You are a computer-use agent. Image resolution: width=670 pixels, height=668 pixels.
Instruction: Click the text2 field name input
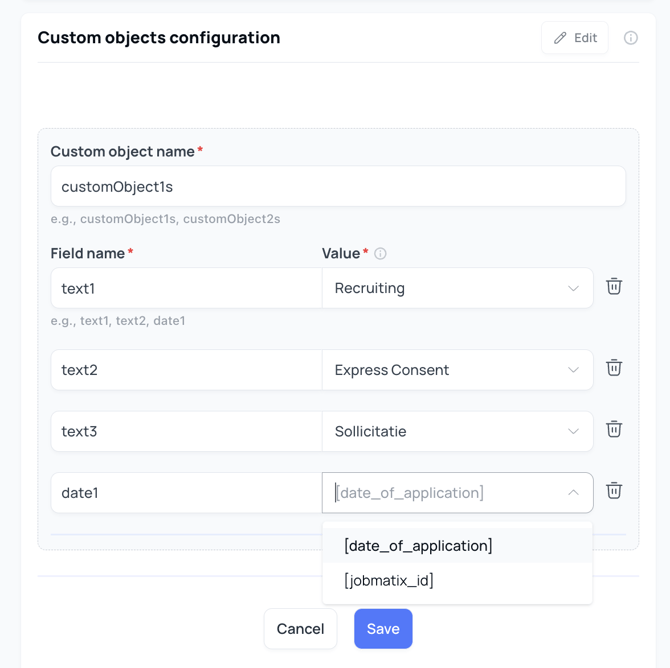click(x=186, y=370)
